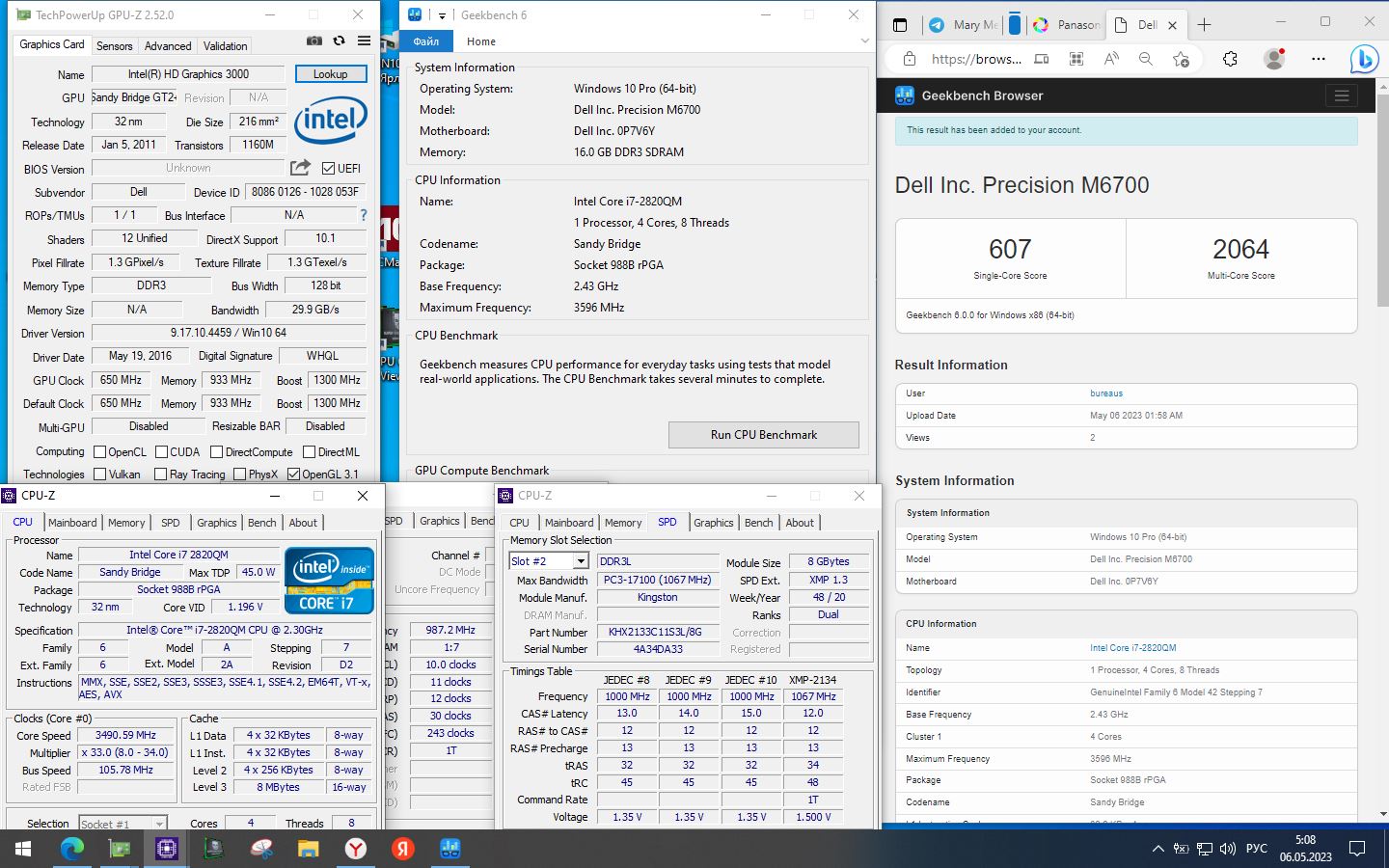
Task: Click CPU-Z taskbar icon
Action: pyautogui.click(x=167, y=849)
